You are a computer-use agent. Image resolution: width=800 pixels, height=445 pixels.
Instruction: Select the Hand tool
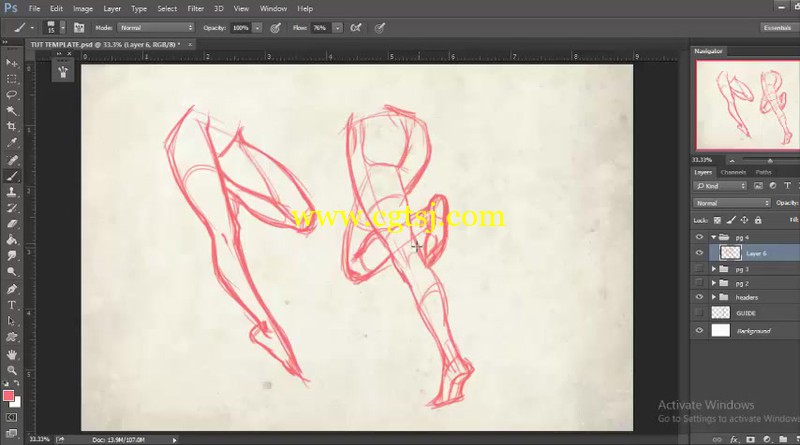coord(11,354)
